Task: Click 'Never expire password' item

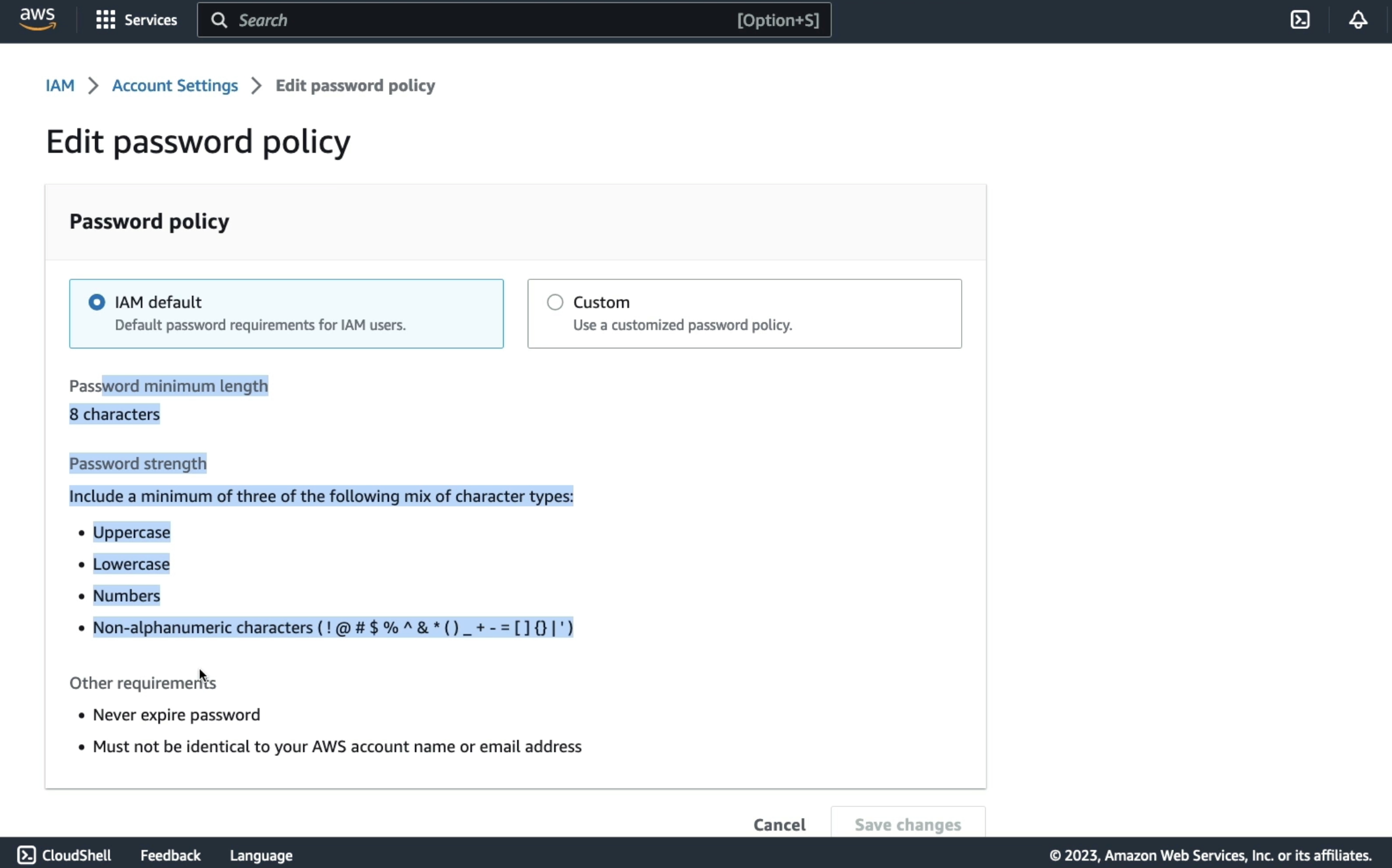Action: [x=176, y=714]
